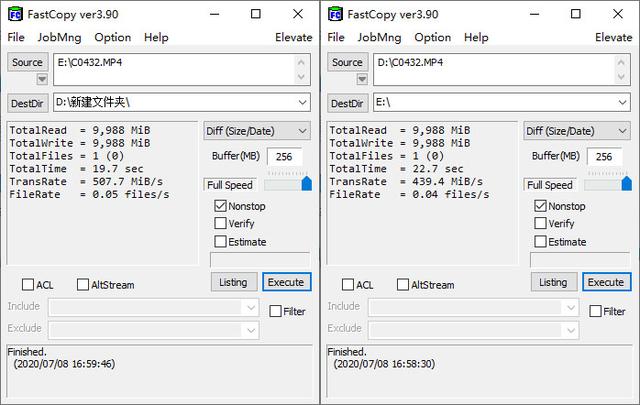The height and width of the screenshot is (405, 640).
Task: Open Source history arrow in right window
Action: pyautogui.click(x=362, y=79)
